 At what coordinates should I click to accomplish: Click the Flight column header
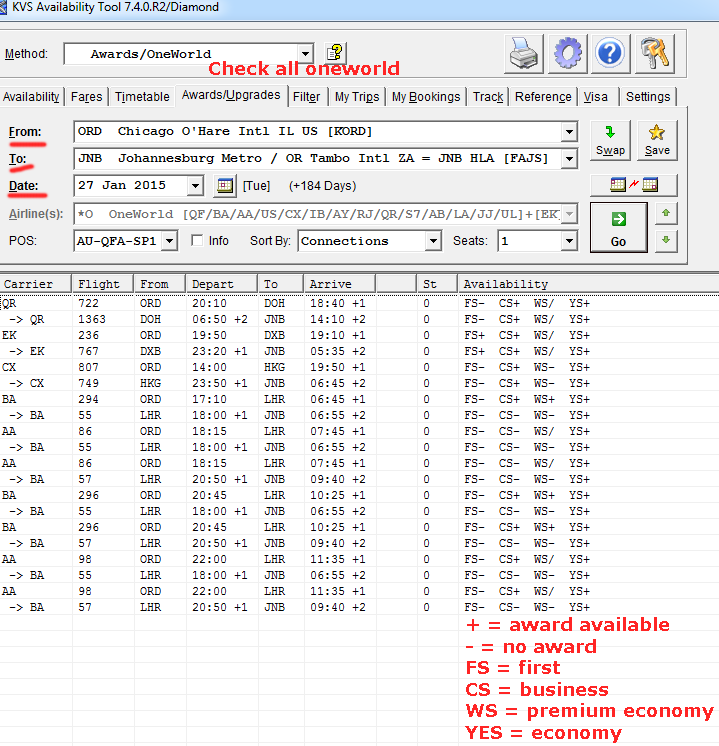[x=103, y=284]
